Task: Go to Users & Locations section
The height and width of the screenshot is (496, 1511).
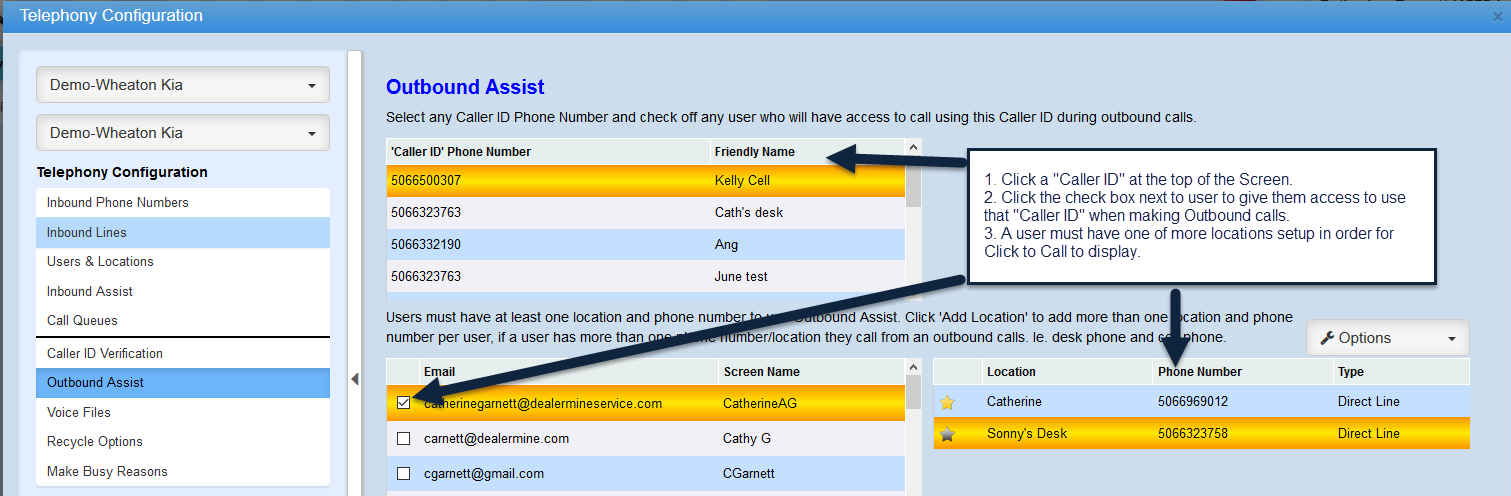Action: 100,262
